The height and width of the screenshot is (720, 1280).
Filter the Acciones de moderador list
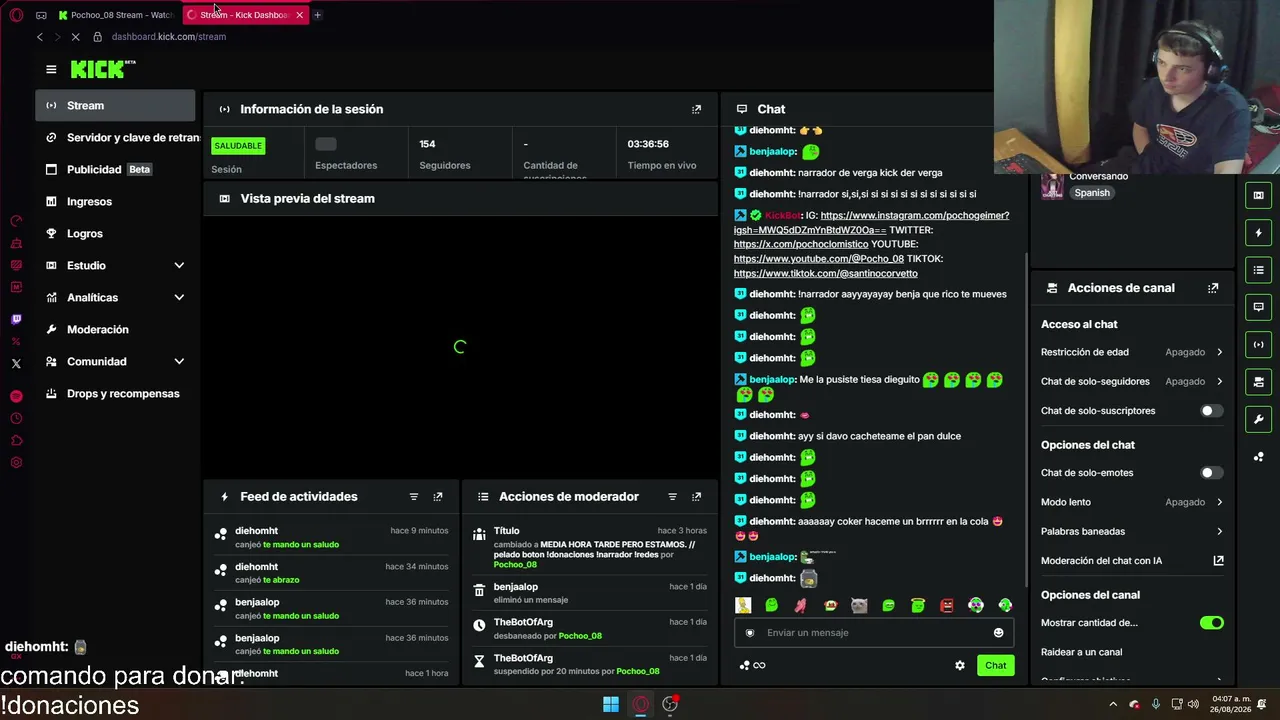(x=672, y=496)
